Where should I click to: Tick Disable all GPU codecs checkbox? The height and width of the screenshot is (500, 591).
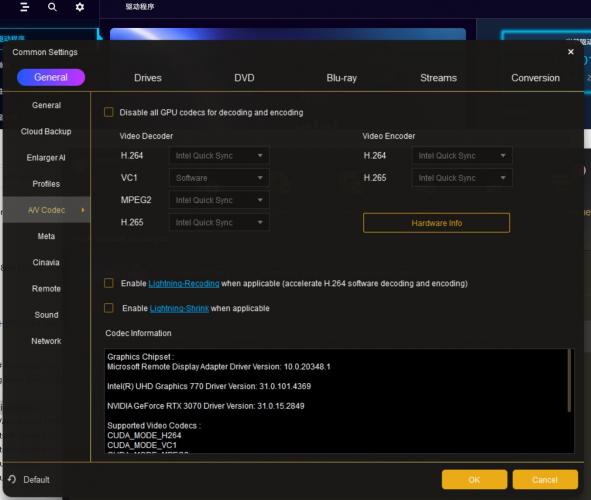[109, 112]
